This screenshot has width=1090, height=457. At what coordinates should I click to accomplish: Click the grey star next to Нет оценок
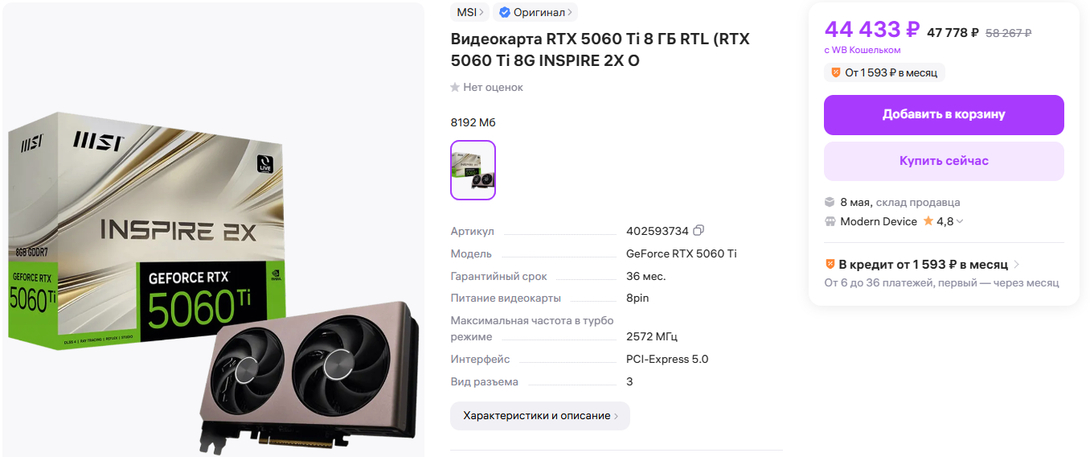click(x=455, y=88)
